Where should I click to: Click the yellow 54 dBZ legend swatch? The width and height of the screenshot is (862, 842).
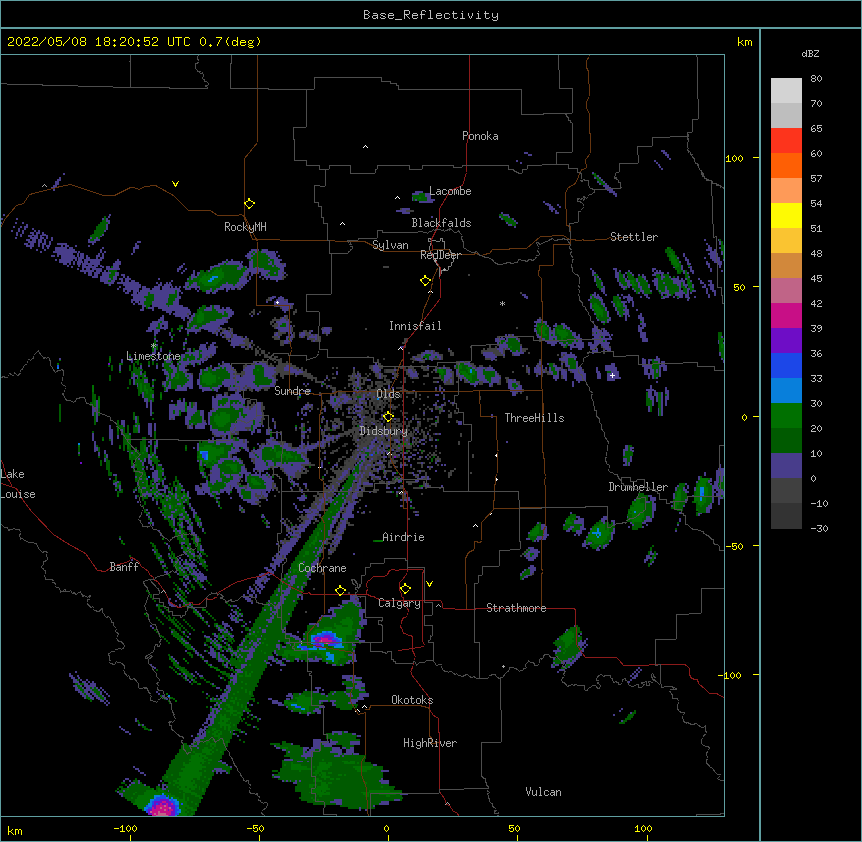click(x=786, y=215)
